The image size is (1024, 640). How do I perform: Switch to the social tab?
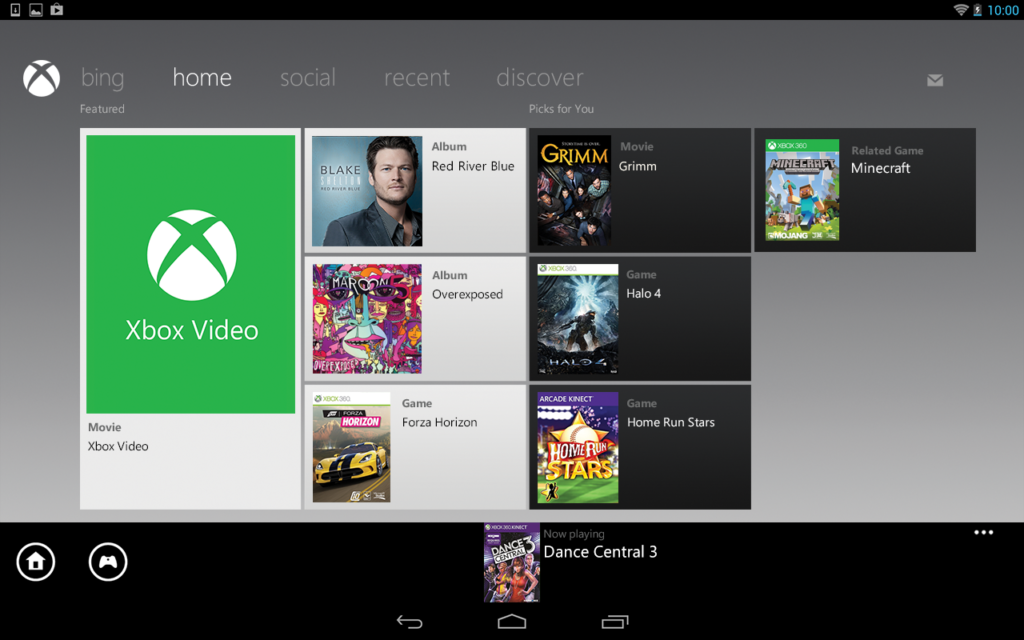pyautogui.click(x=308, y=78)
